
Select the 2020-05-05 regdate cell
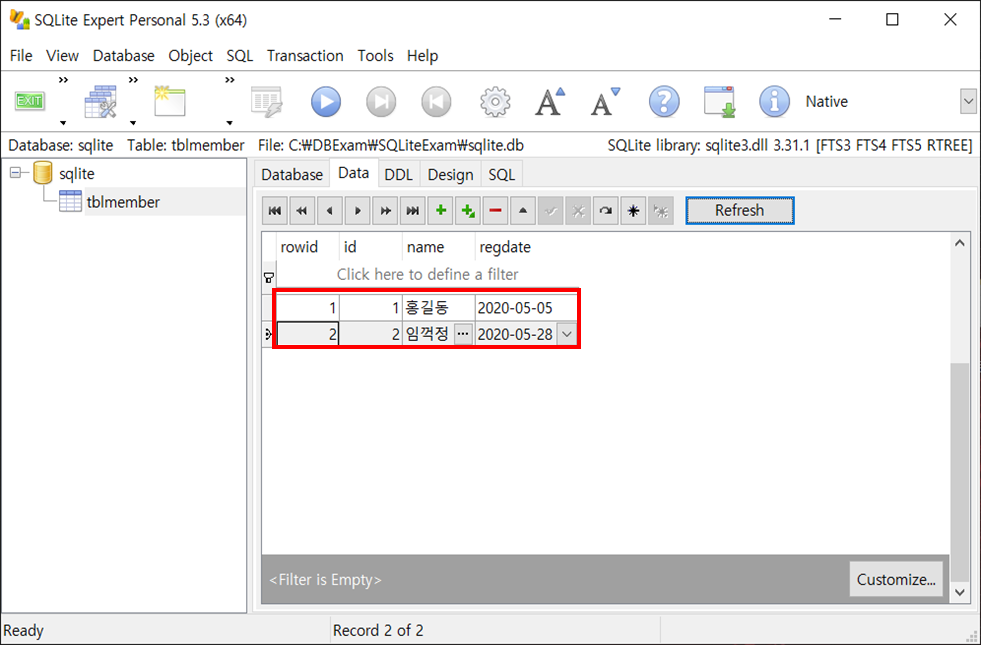click(527, 308)
